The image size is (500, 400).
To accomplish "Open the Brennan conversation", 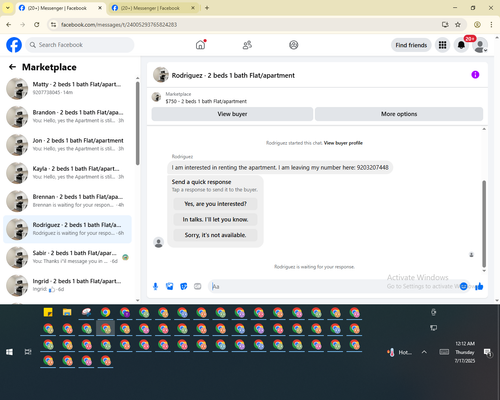I will pos(67,201).
